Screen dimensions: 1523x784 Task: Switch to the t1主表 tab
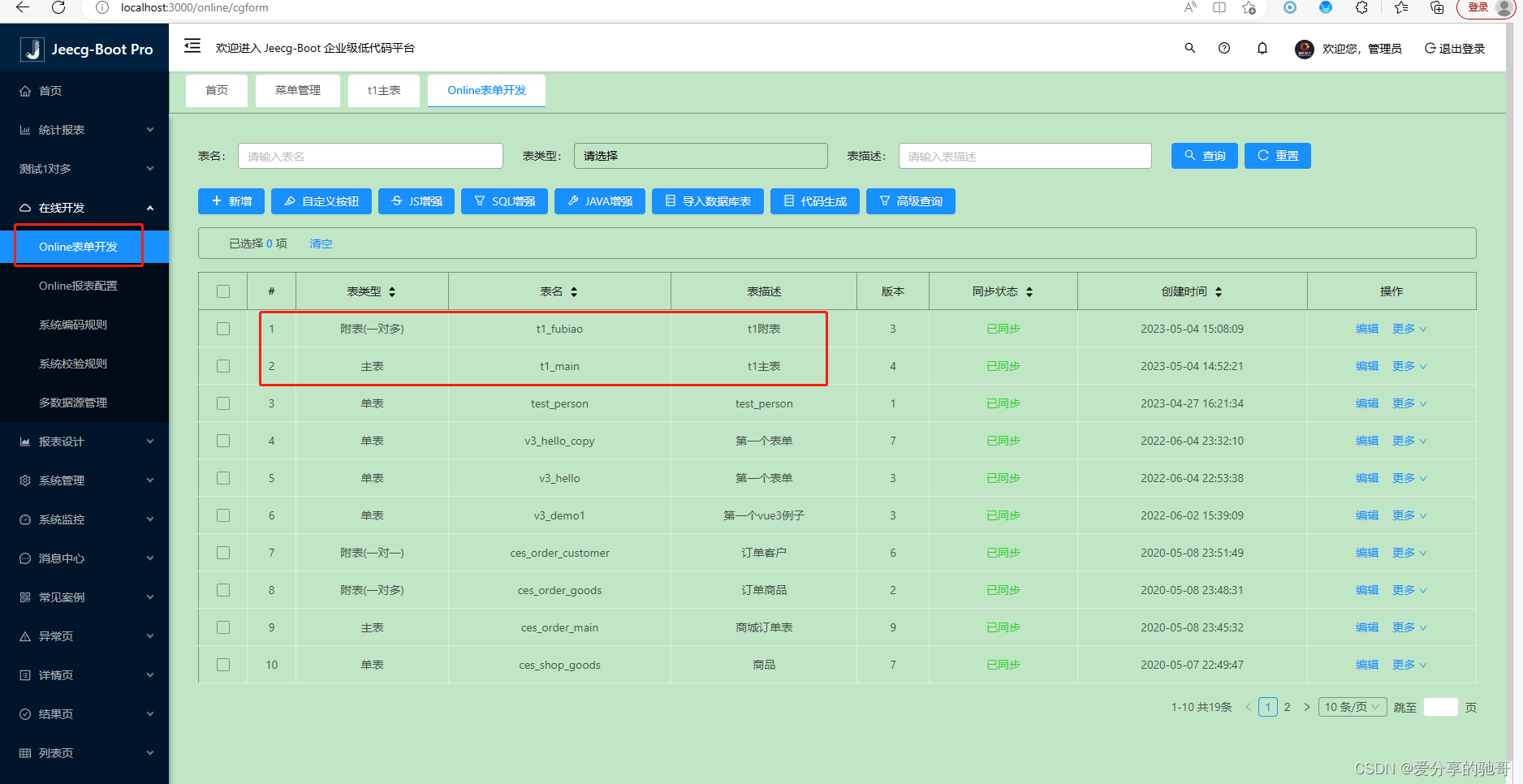tap(384, 90)
